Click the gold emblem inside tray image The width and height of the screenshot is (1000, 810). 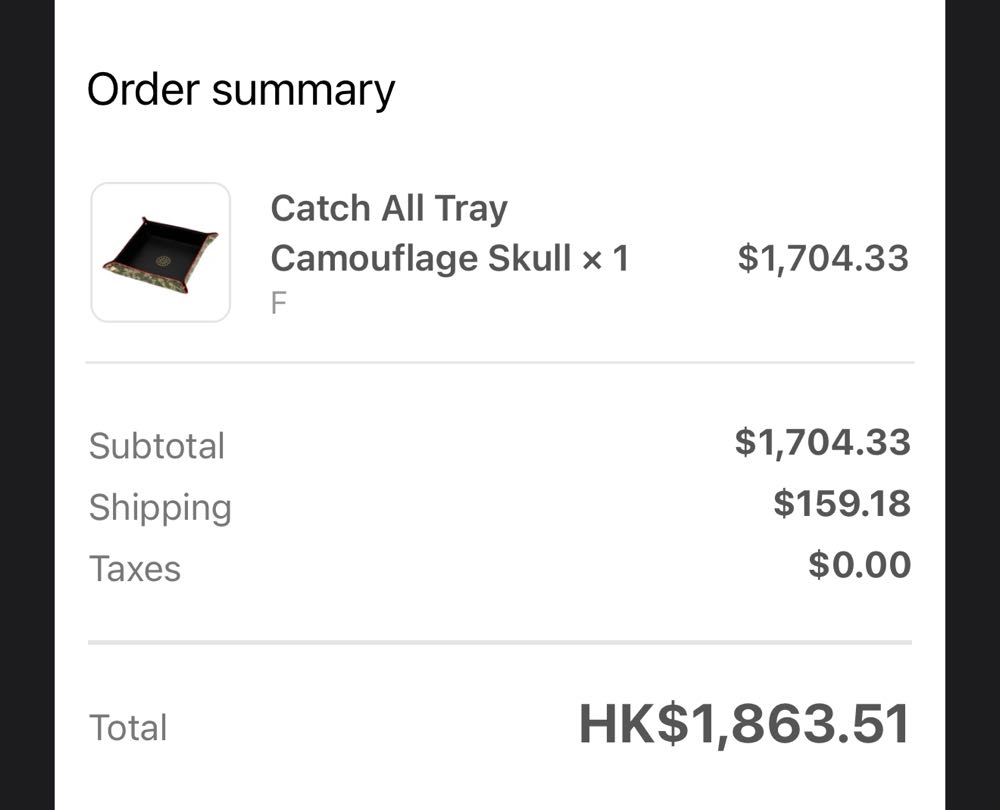tap(163, 261)
